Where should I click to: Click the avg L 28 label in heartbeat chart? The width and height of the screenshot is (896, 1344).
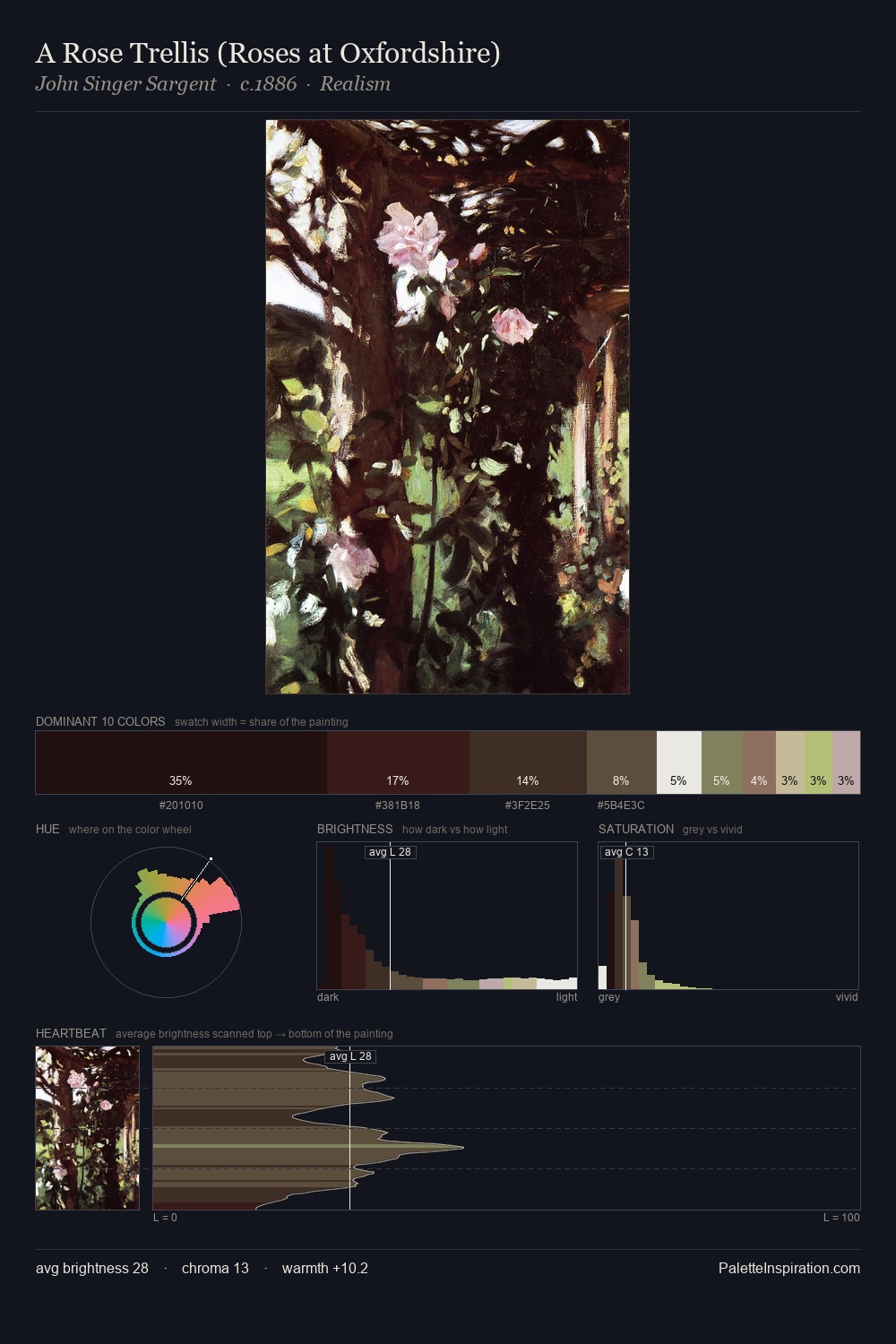(350, 1056)
